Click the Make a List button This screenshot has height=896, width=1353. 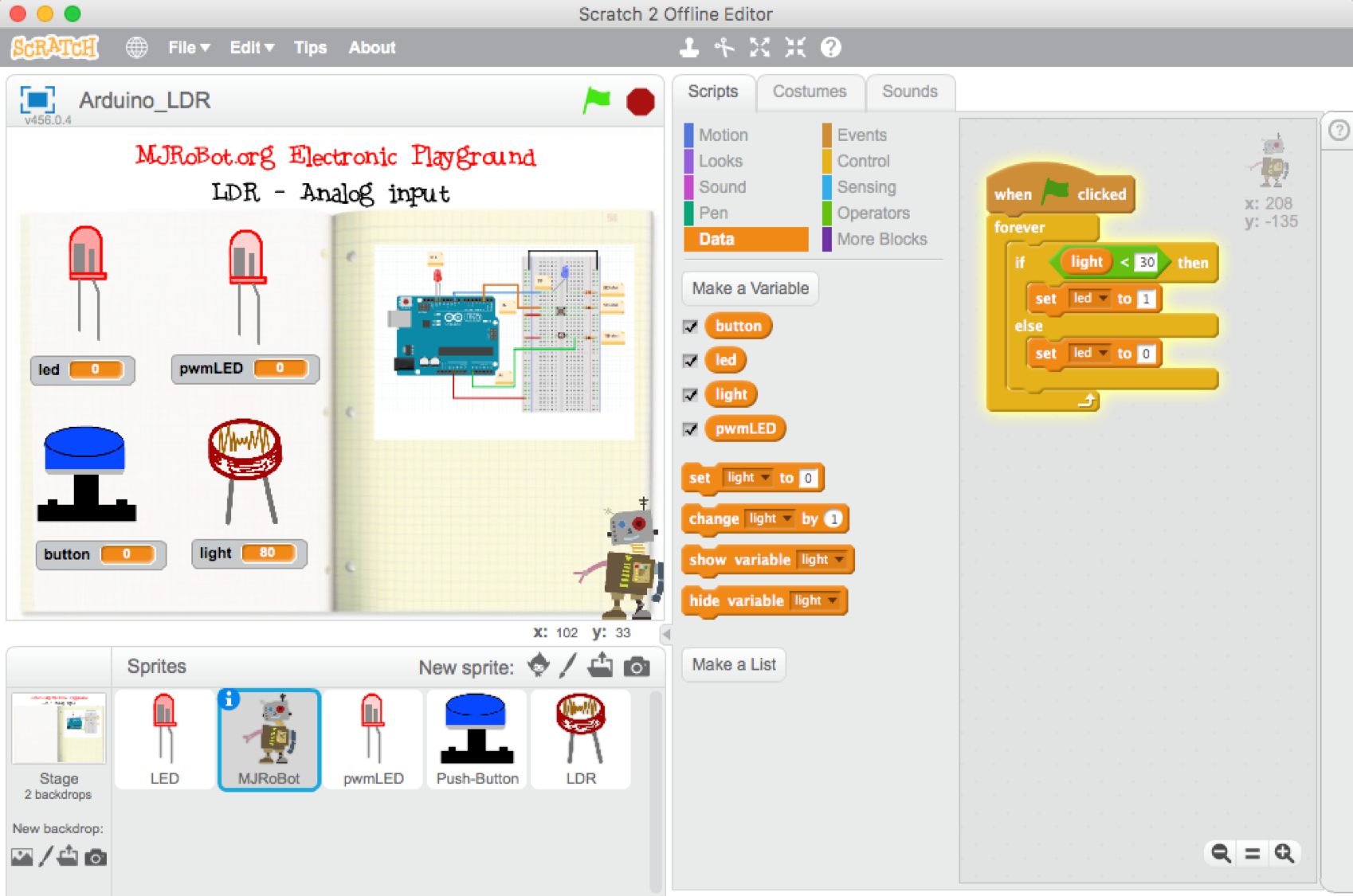tap(732, 664)
